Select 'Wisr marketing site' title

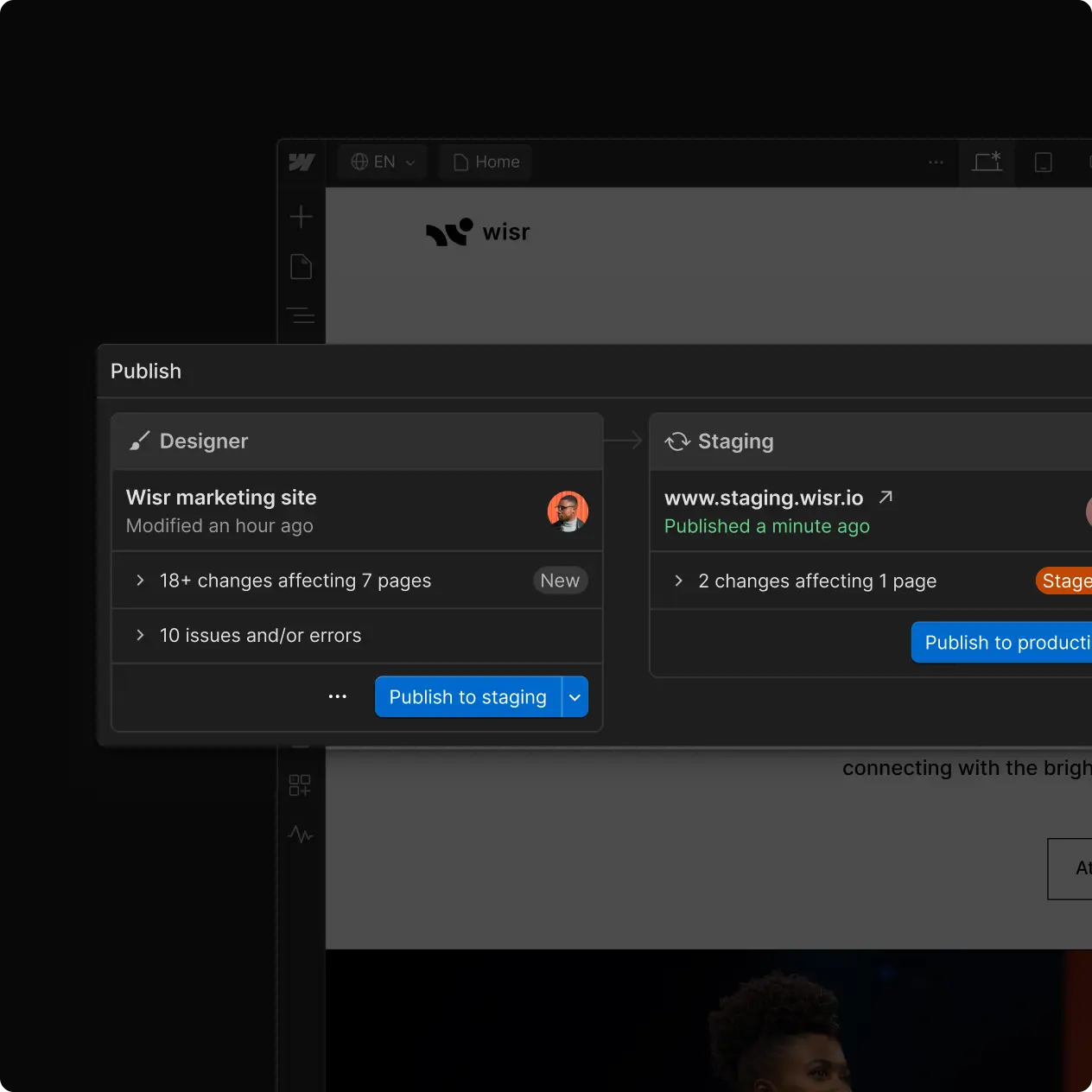[x=221, y=498]
